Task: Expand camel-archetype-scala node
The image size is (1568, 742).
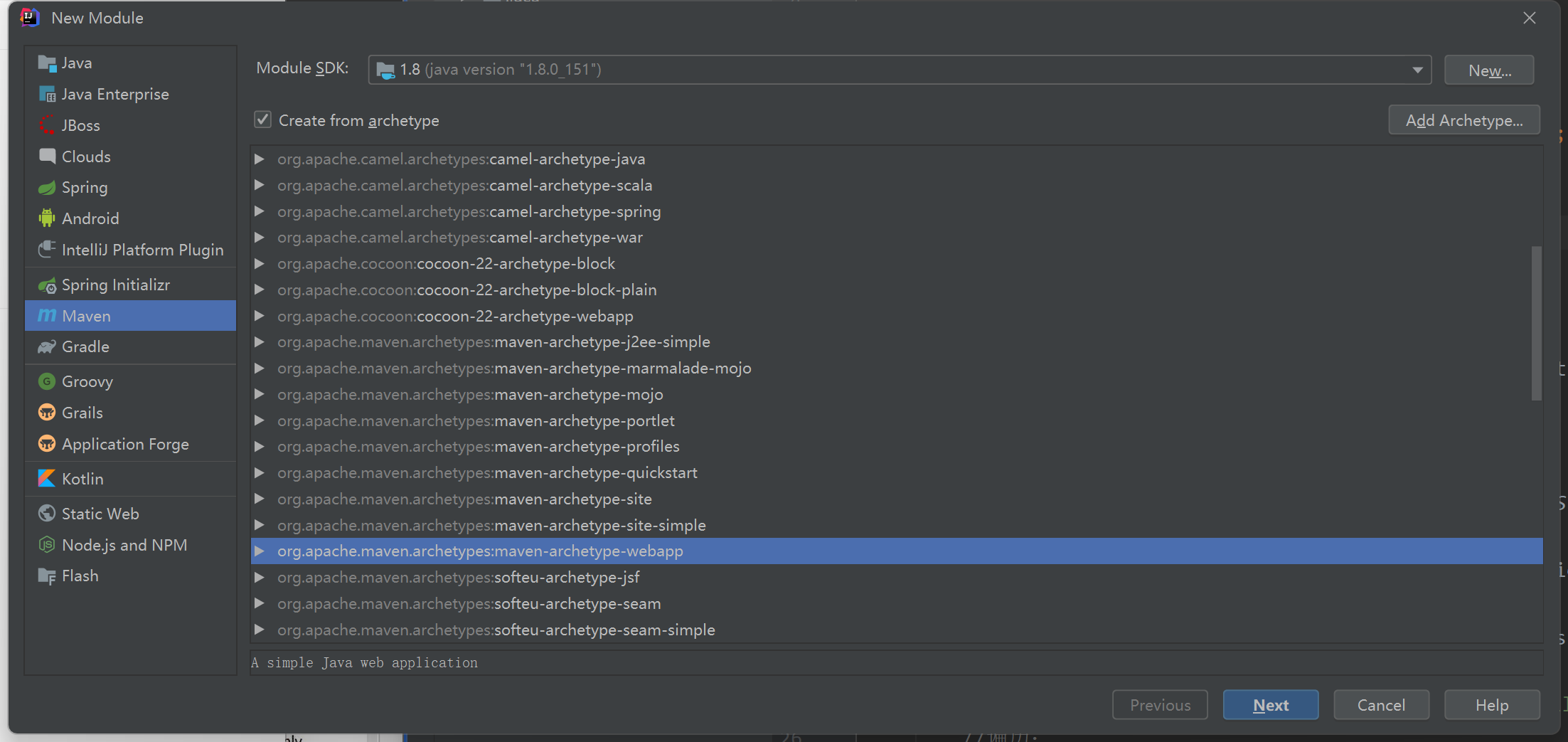Action: pos(260,185)
